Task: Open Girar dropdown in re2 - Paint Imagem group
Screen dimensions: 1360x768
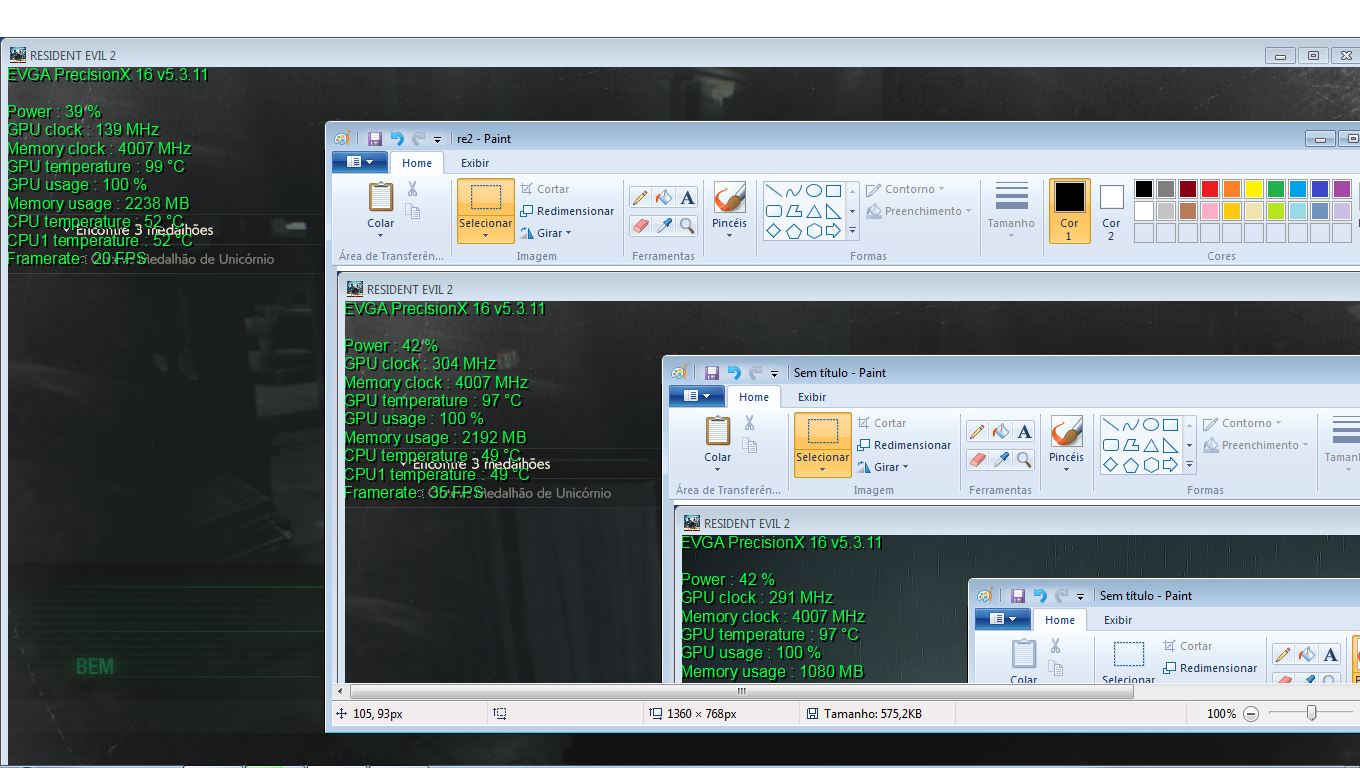Action: click(546, 233)
